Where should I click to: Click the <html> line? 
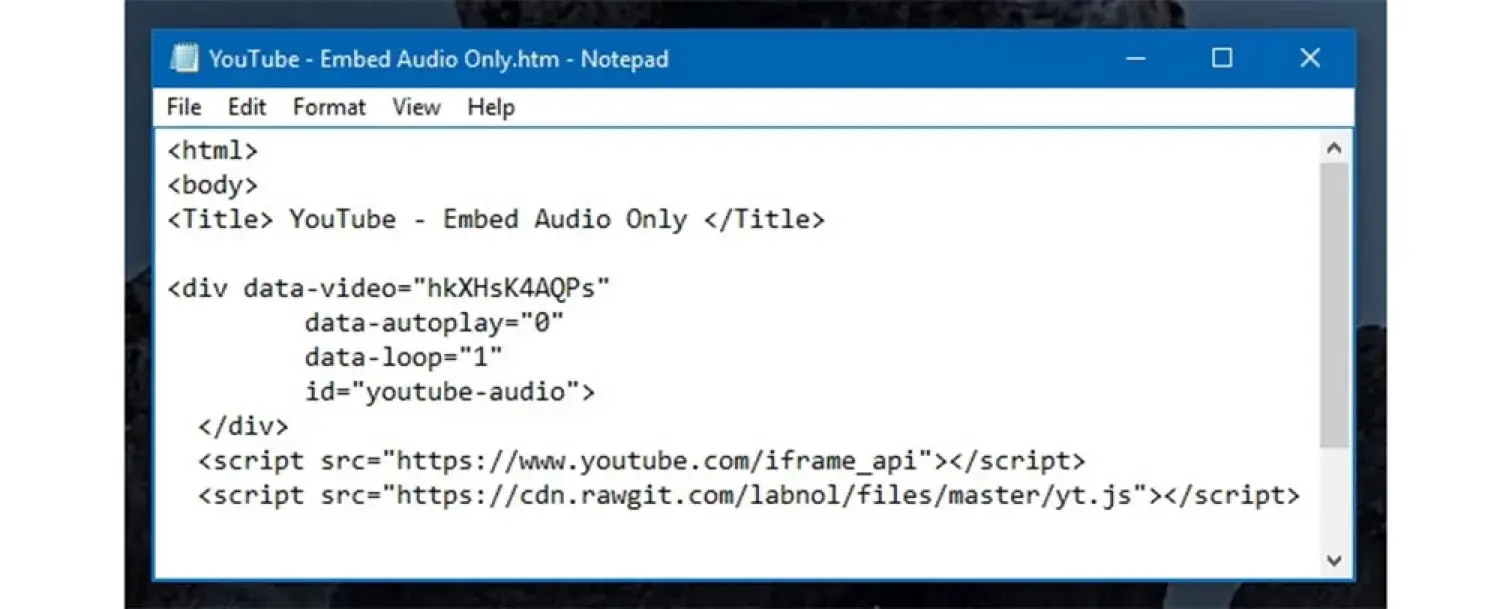tap(213, 151)
